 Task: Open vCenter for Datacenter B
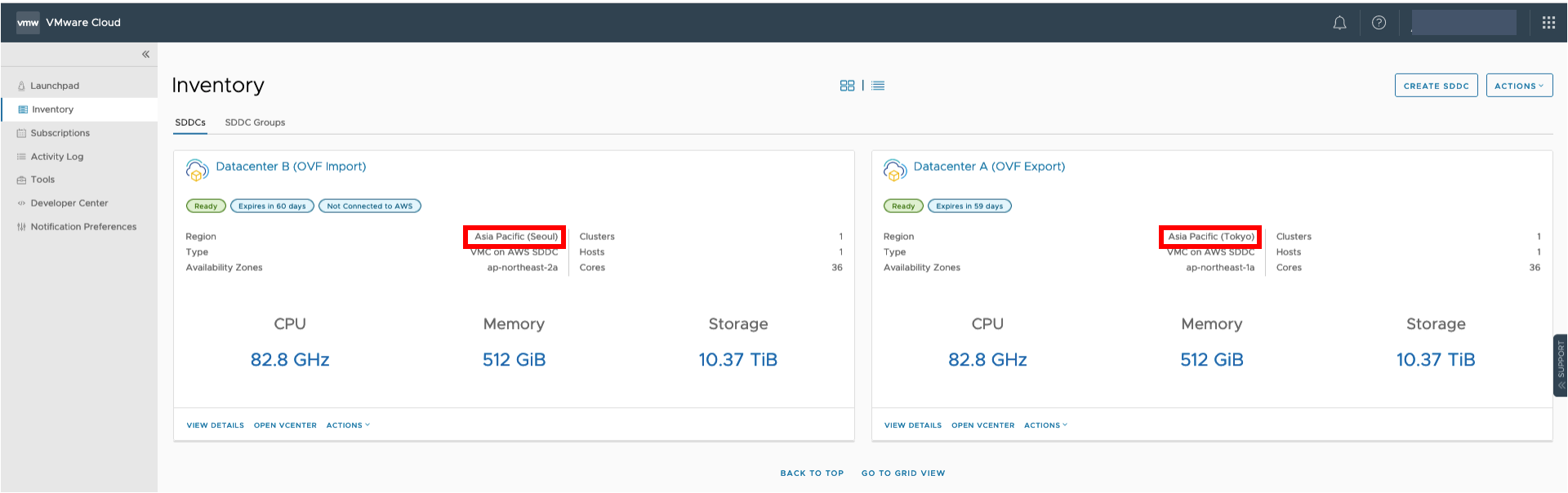(285, 425)
